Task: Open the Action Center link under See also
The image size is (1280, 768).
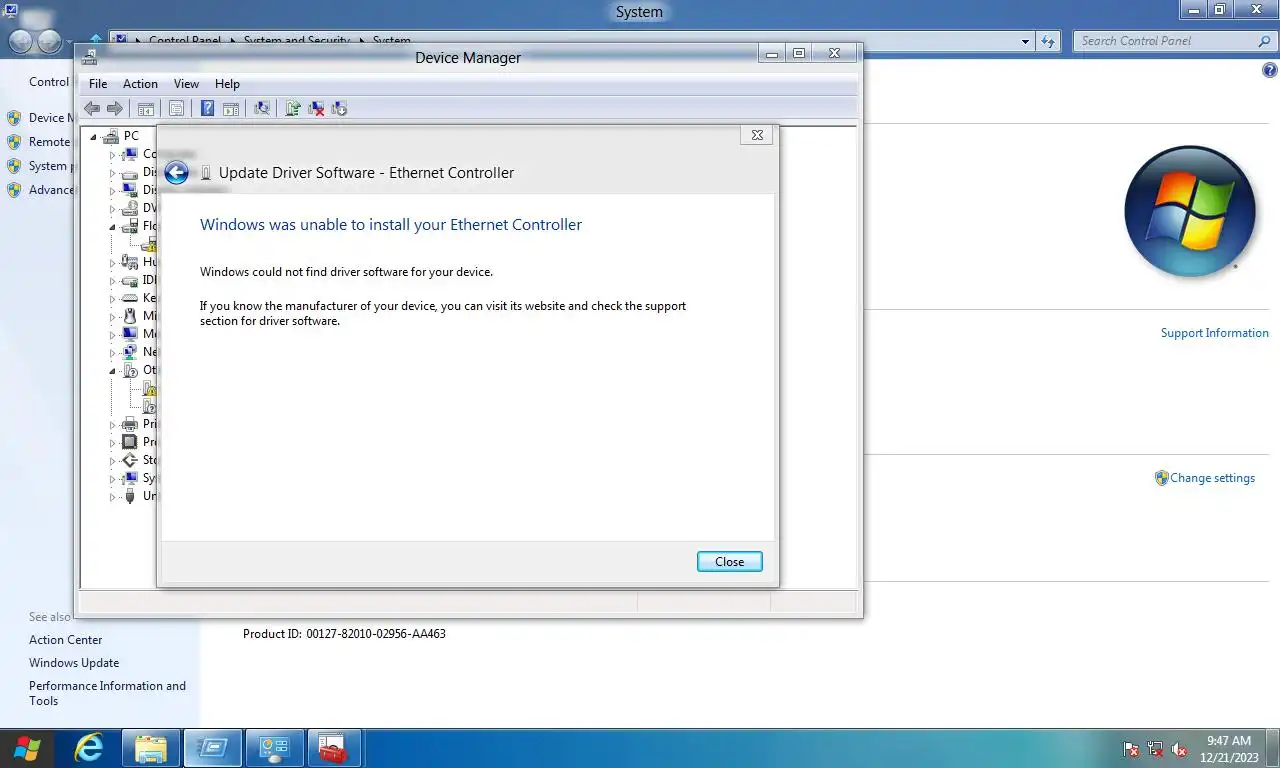Action: (x=66, y=640)
